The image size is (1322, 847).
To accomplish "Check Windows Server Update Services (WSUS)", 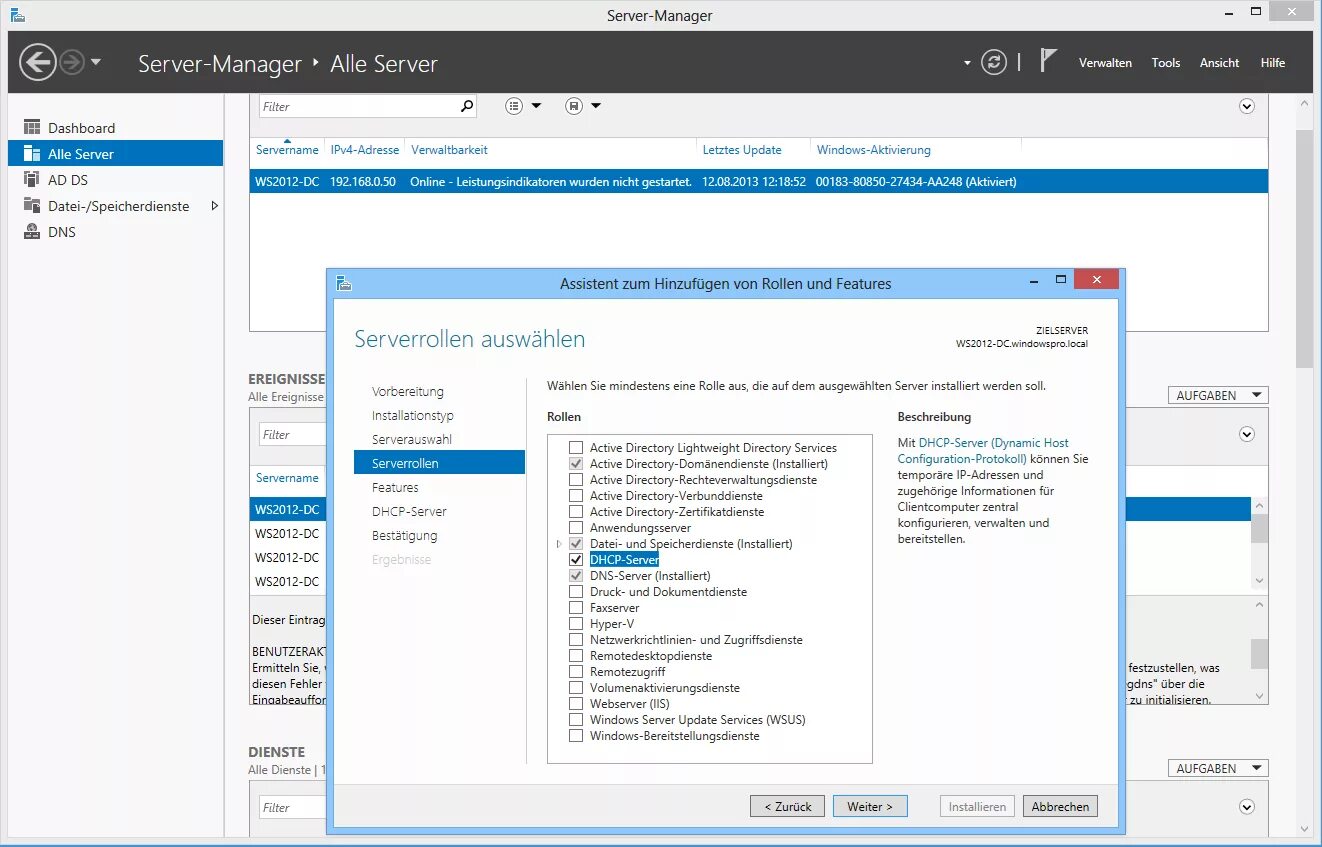I will tap(575, 720).
